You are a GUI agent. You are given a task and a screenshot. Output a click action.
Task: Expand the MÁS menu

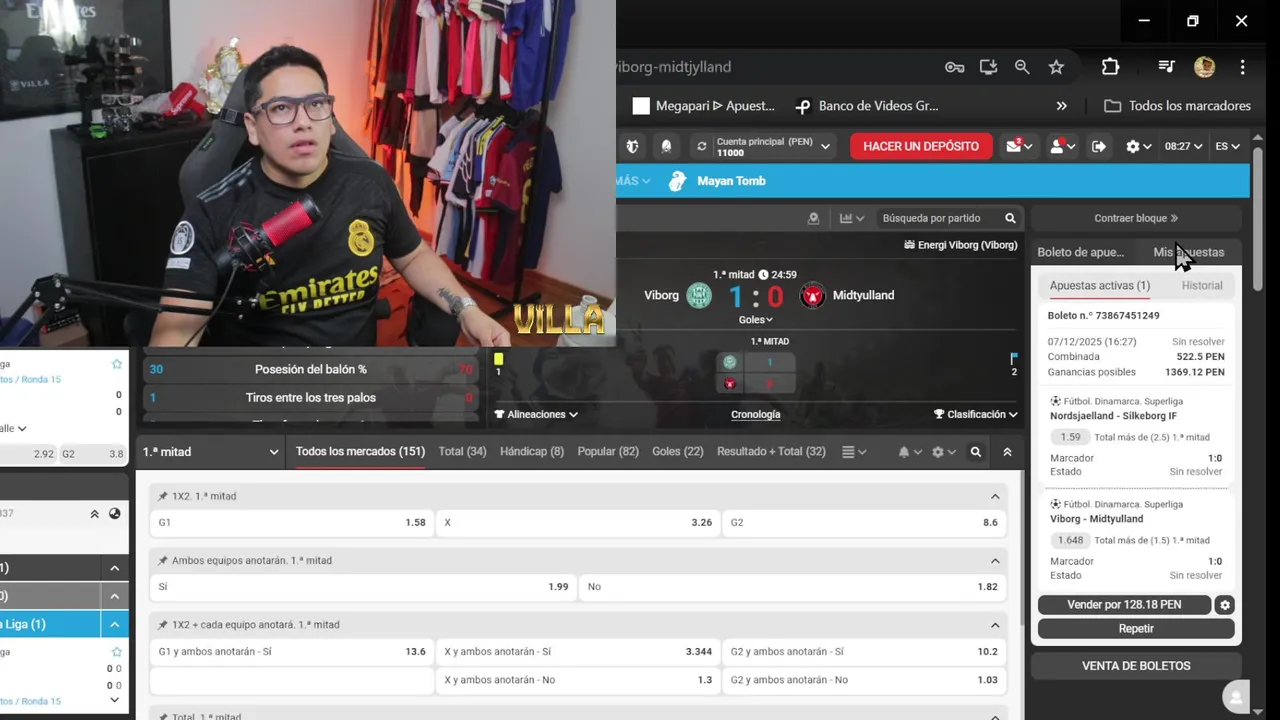633,181
